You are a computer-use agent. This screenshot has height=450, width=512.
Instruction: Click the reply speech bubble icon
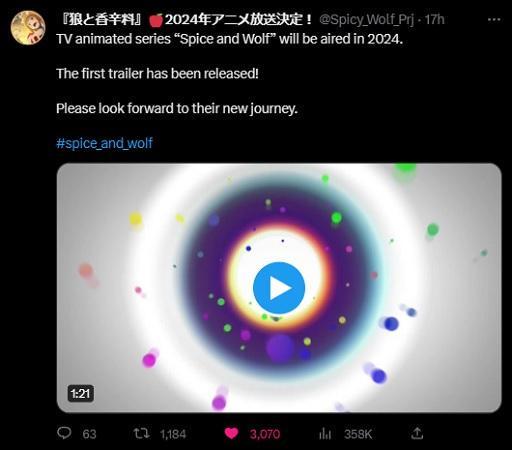pyautogui.click(x=64, y=433)
